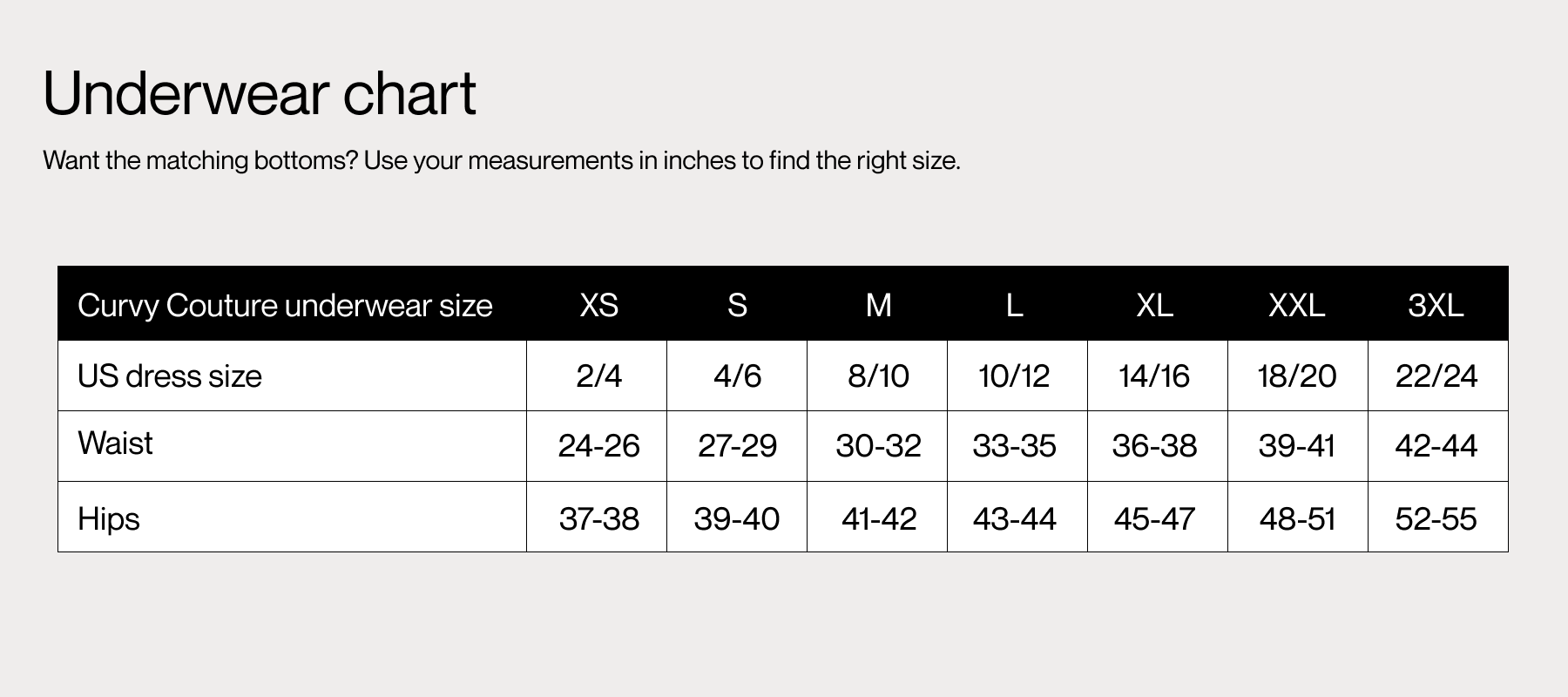Select the 43-44 hips cell
The height and width of the screenshot is (697, 1568).
(1014, 519)
